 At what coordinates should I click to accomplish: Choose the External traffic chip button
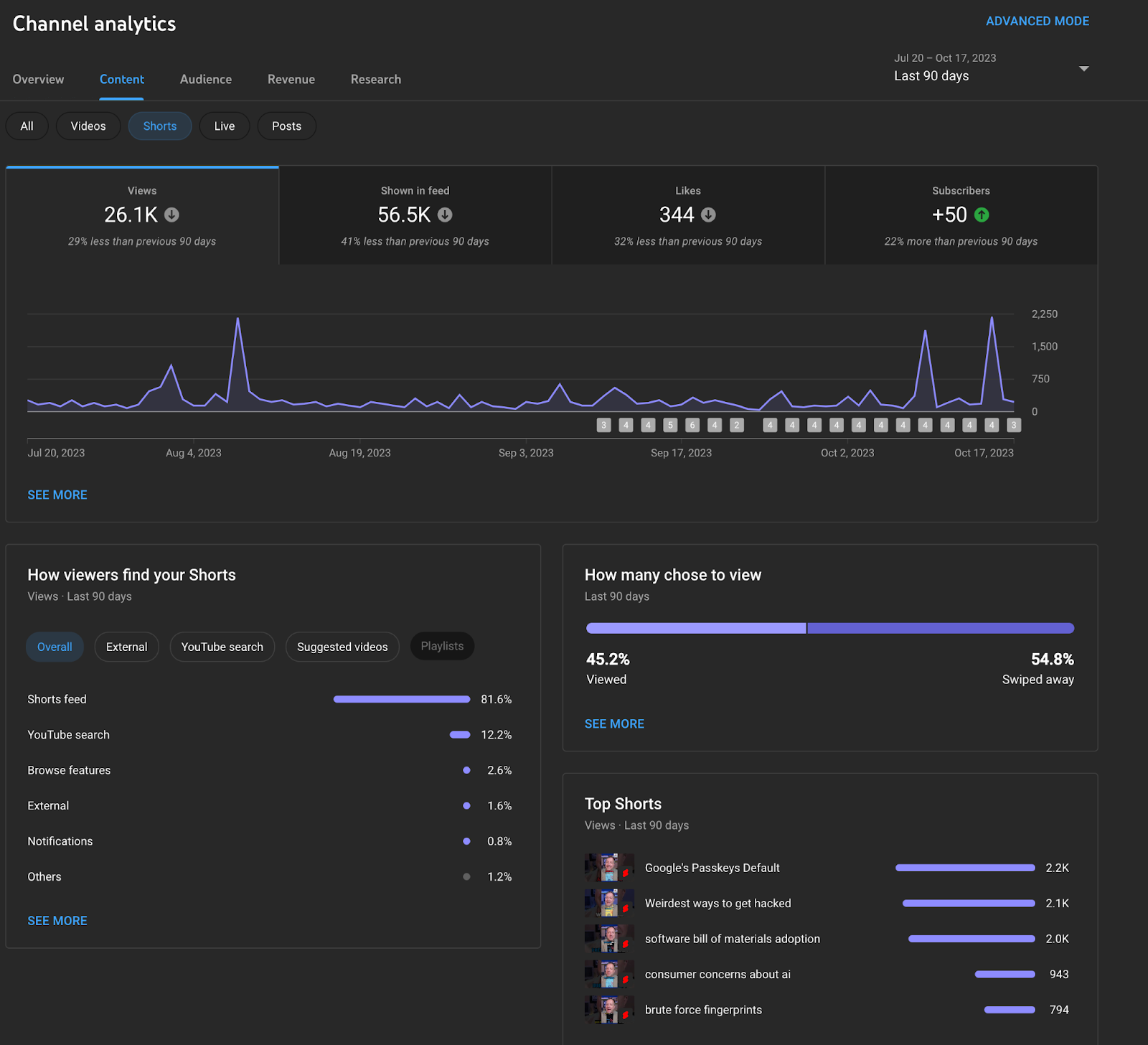127,647
